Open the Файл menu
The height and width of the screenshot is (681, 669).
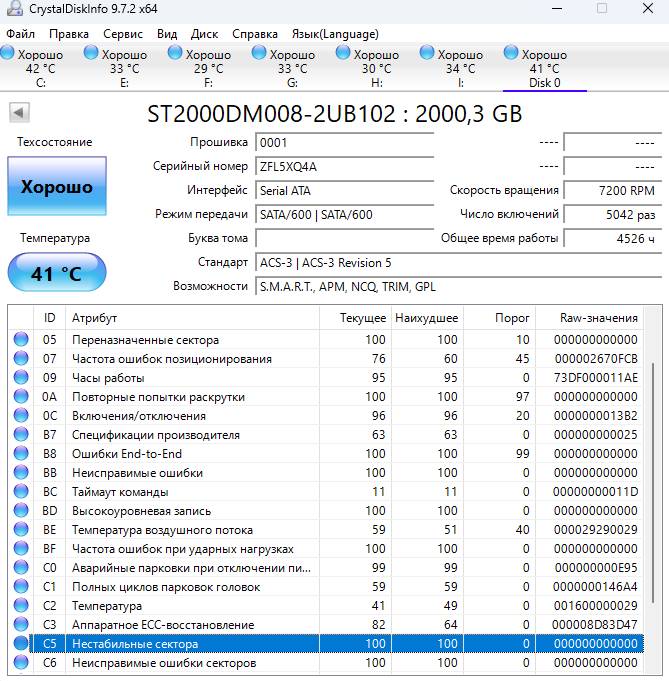click(20, 33)
